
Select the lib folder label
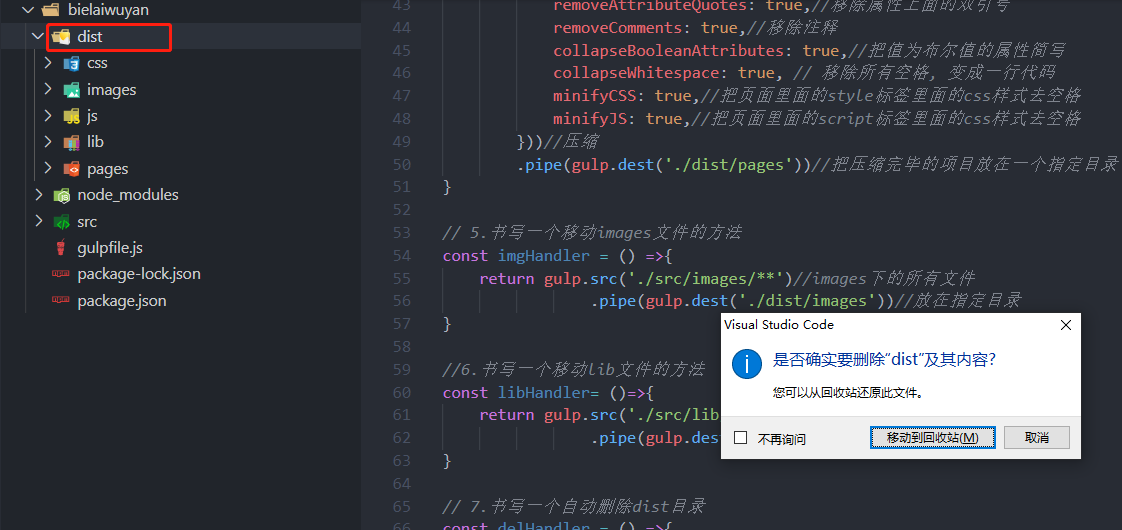pyautogui.click(x=95, y=142)
